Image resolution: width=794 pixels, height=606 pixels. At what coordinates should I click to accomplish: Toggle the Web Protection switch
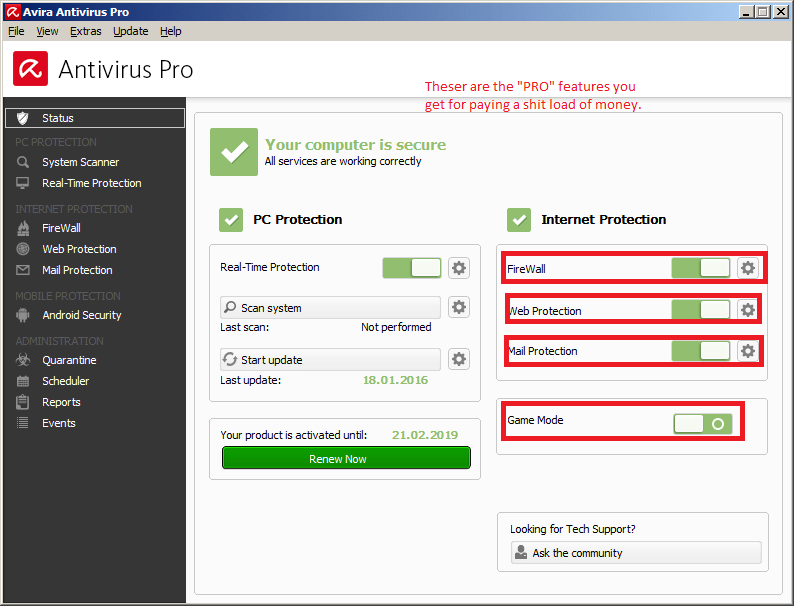point(701,309)
